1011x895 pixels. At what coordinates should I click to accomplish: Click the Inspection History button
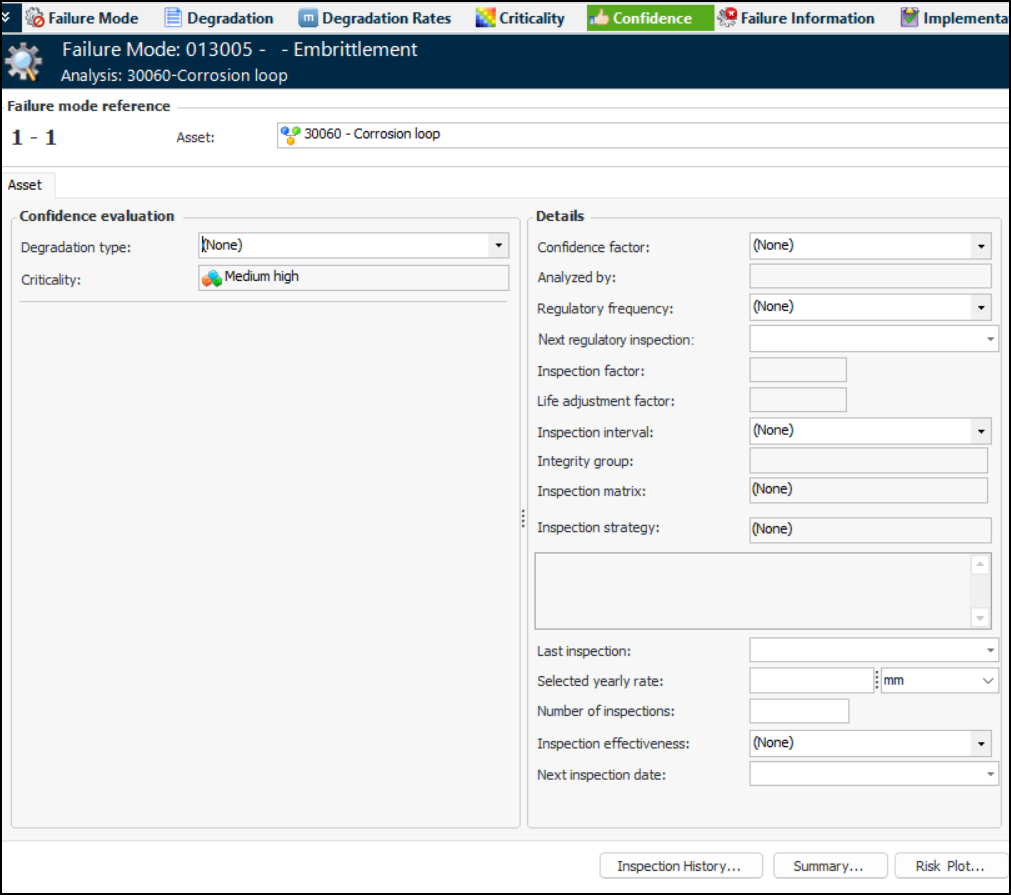(680, 866)
